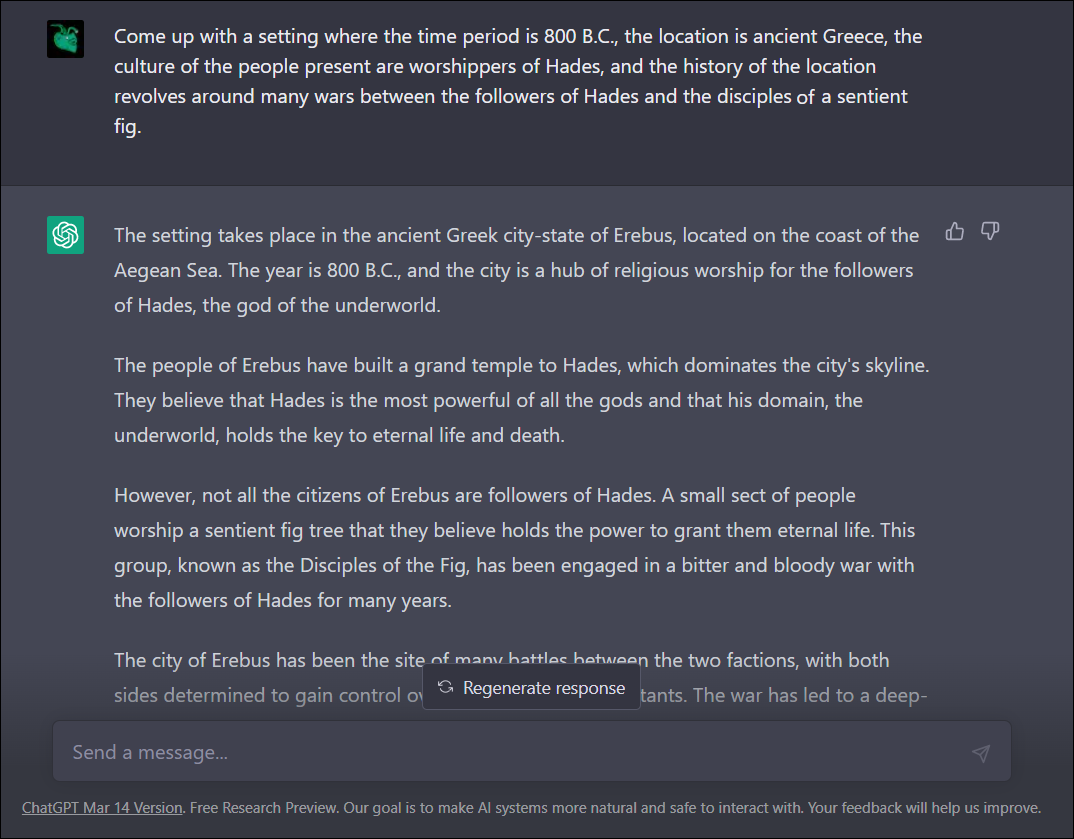Click the thumbs down feedback icon

click(x=990, y=231)
